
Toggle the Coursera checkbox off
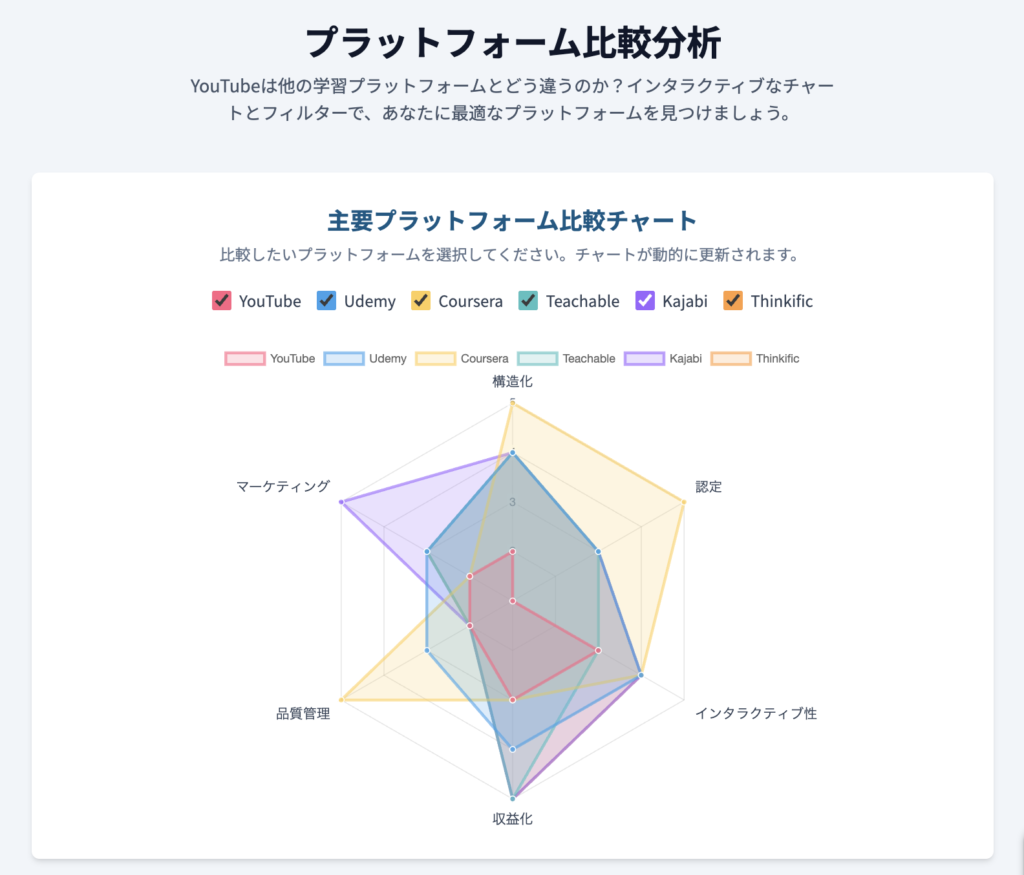(421, 300)
